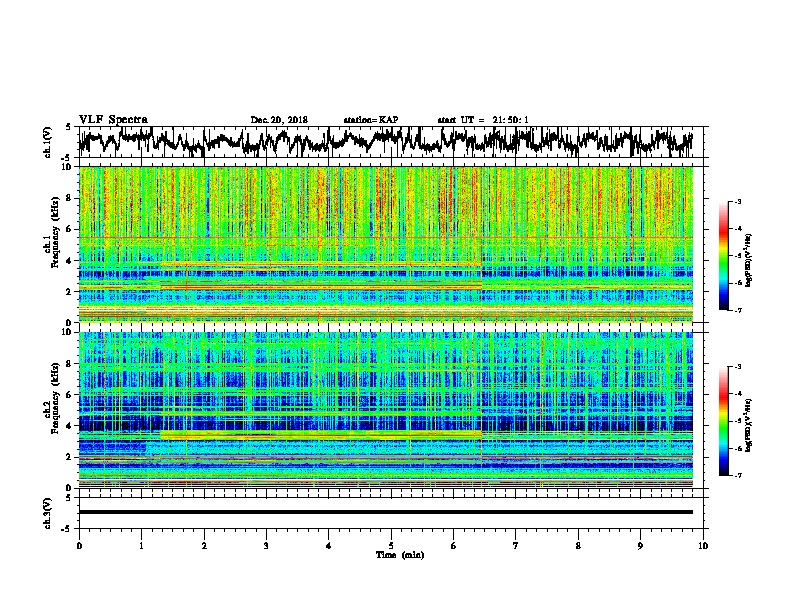This screenshot has height=612, width=792.
Task: Click the "2" kHz tick on ch.2 axis
Action: coord(69,457)
